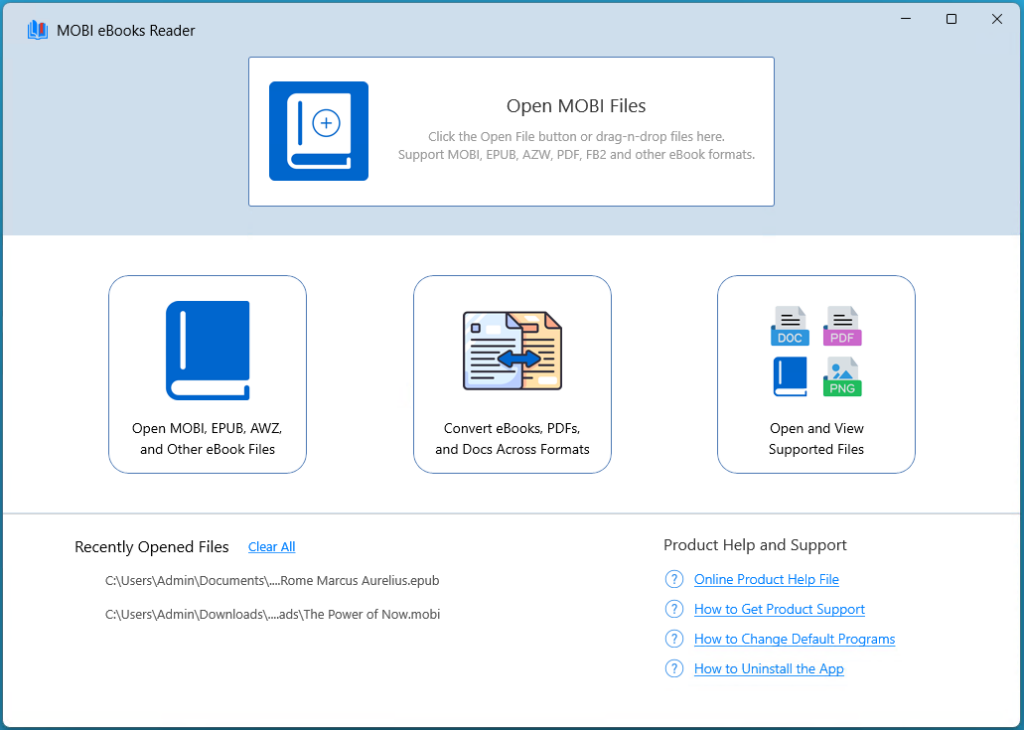Click the MOBI eBooks Reader app logo
Image resolution: width=1024 pixels, height=730 pixels.
[37, 30]
